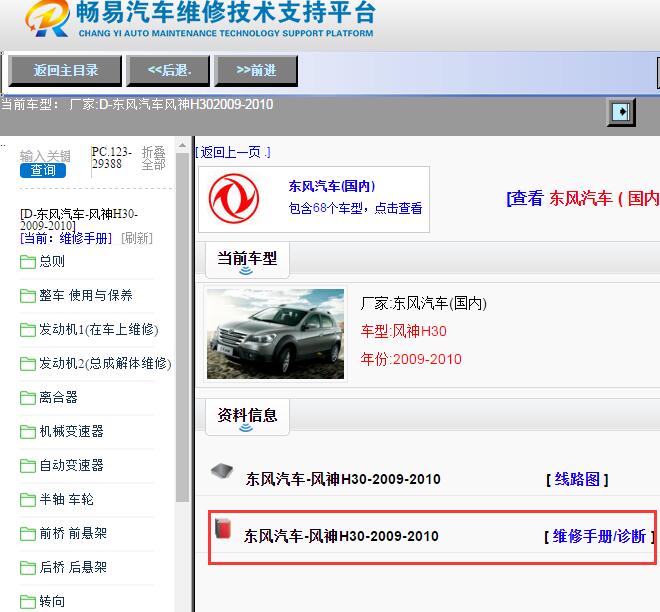Select 离合器 tree item text
This screenshot has height=612, width=660.
tap(58, 397)
